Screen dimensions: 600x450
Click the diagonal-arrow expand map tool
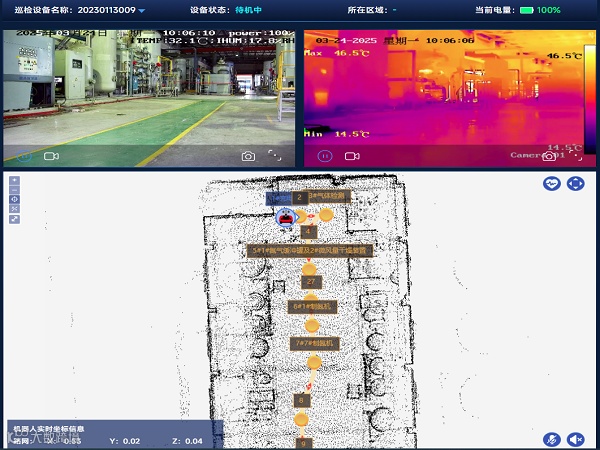pos(15,219)
